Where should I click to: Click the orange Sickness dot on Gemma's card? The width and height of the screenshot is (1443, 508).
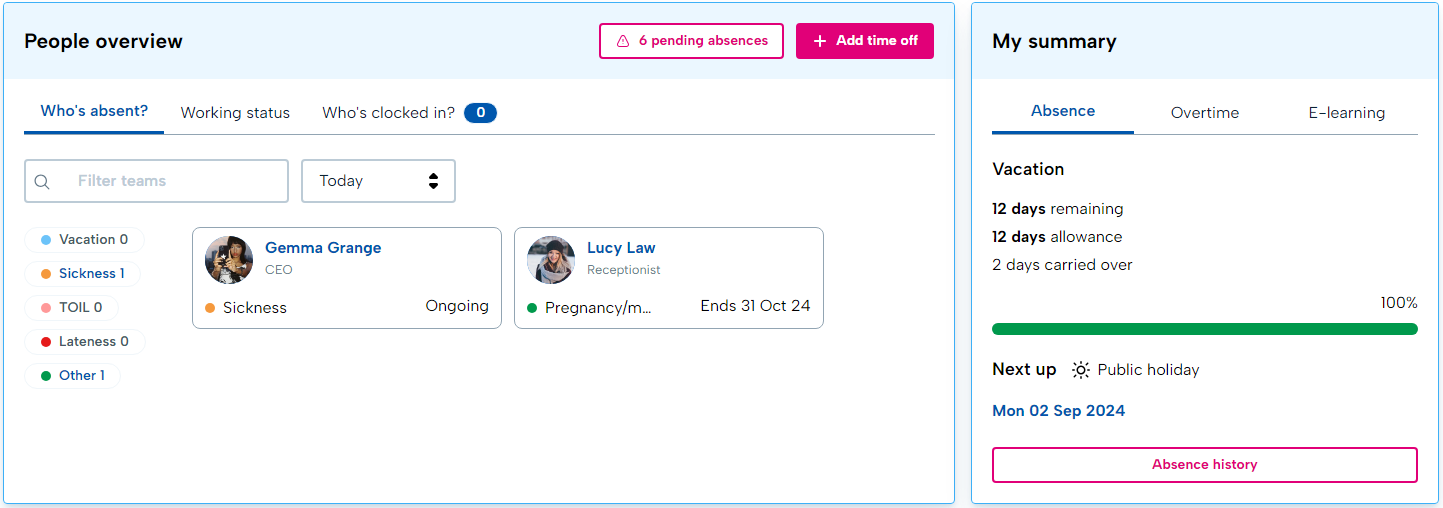click(210, 308)
